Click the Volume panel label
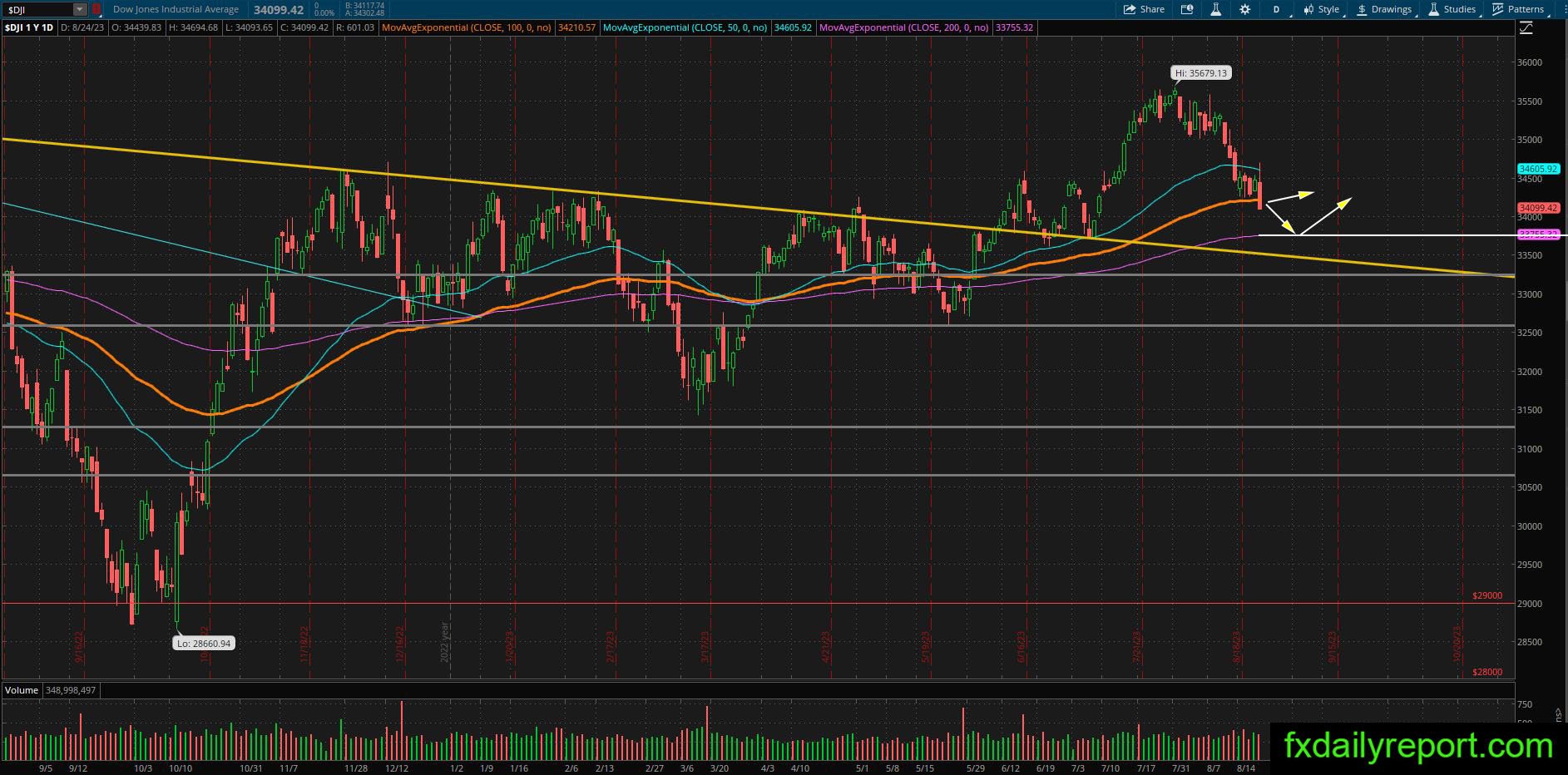The height and width of the screenshot is (775, 1568). tap(22, 690)
